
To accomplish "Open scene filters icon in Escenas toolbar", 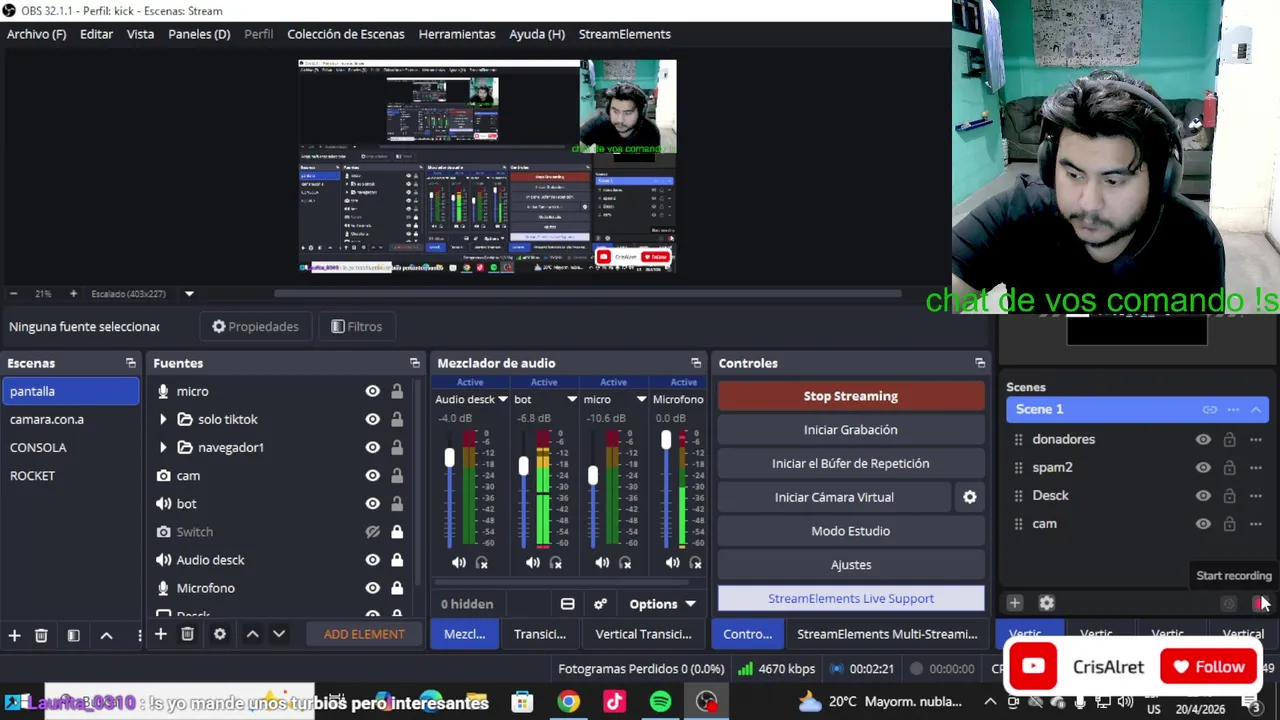I will 73,635.
